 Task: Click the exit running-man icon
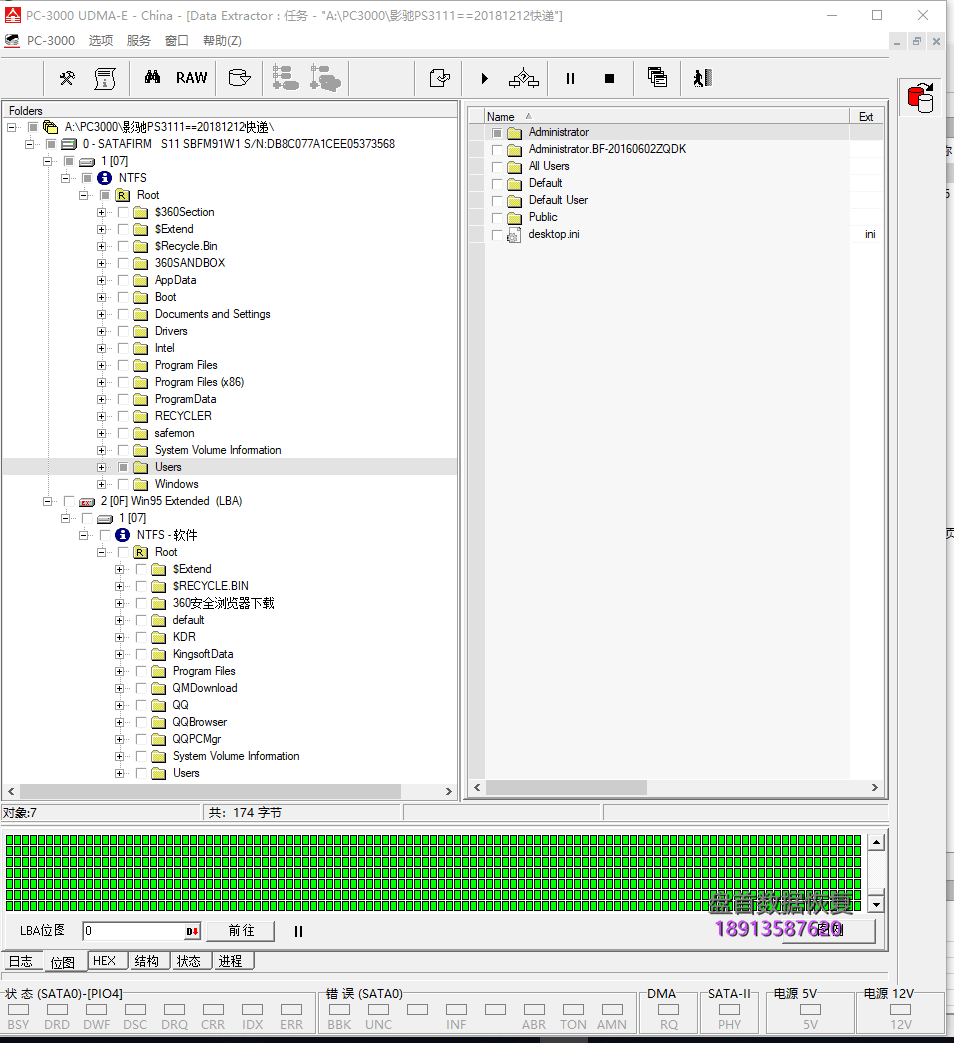click(703, 78)
